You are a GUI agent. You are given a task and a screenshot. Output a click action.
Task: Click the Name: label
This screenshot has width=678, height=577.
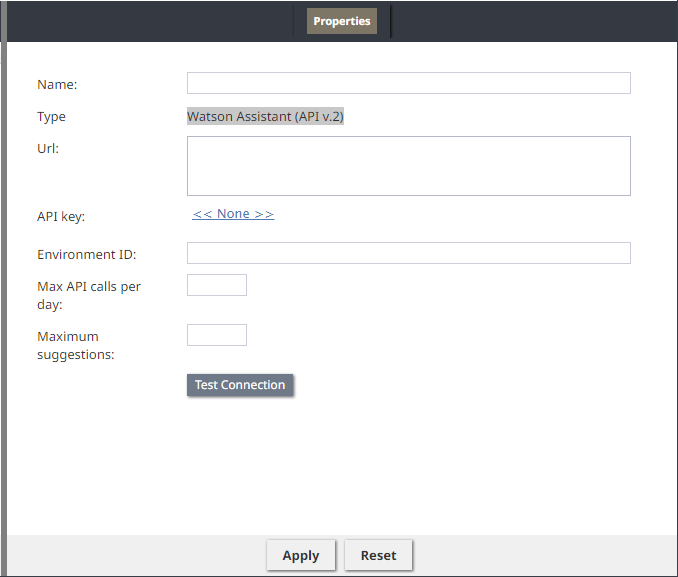click(x=57, y=84)
